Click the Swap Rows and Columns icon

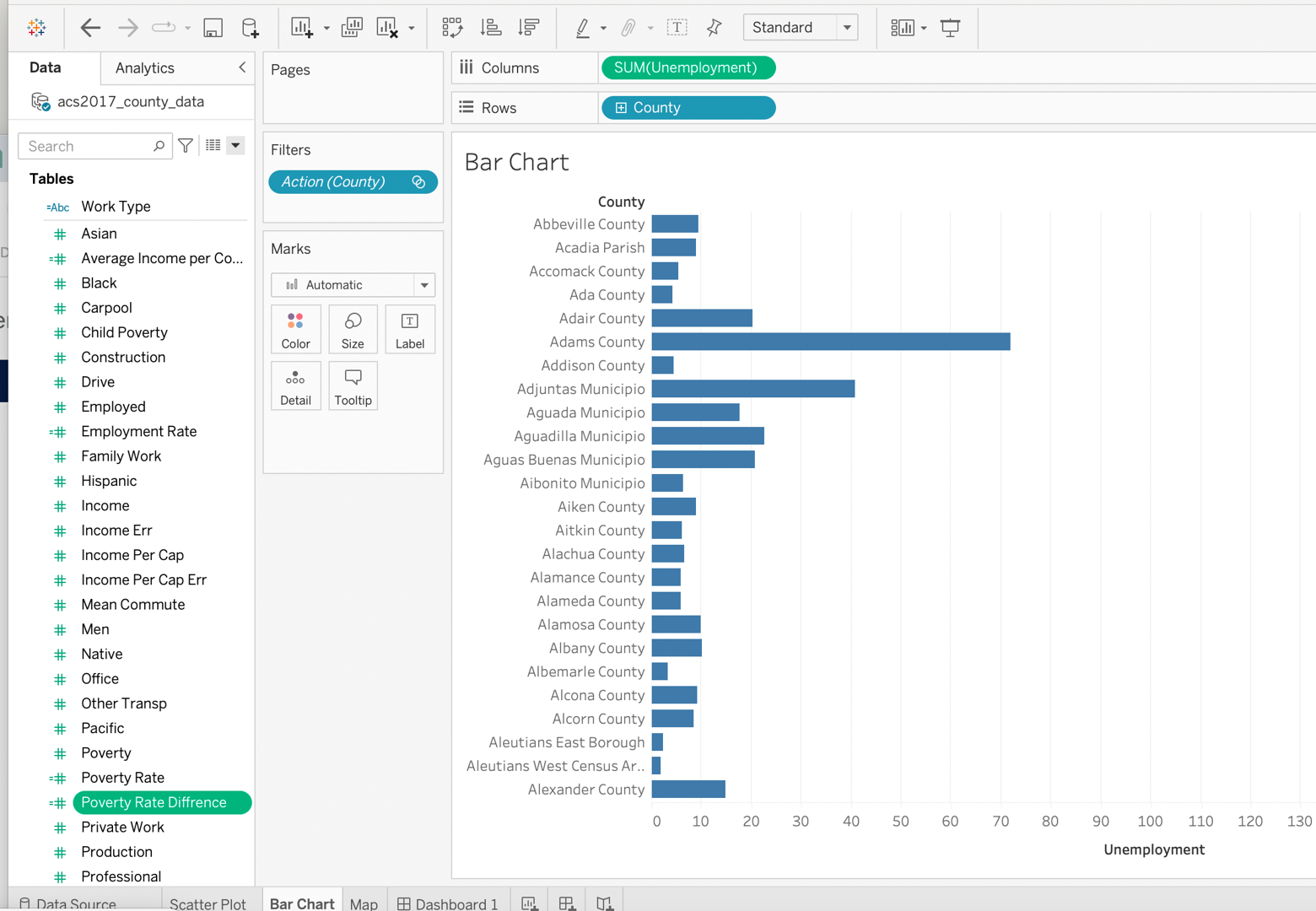(x=452, y=28)
